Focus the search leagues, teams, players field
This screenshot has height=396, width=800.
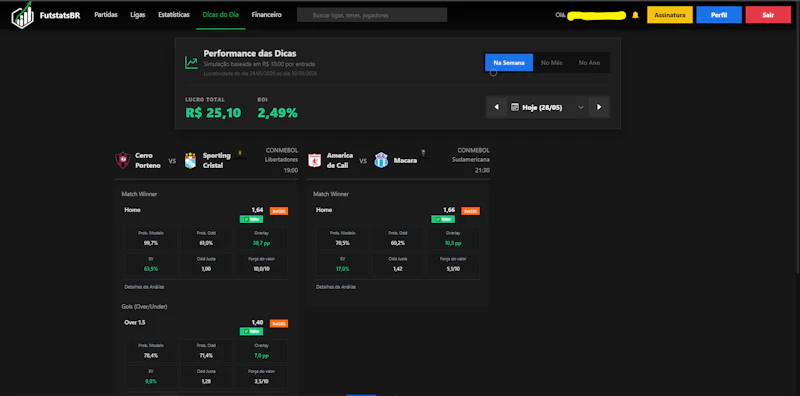pos(372,15)
